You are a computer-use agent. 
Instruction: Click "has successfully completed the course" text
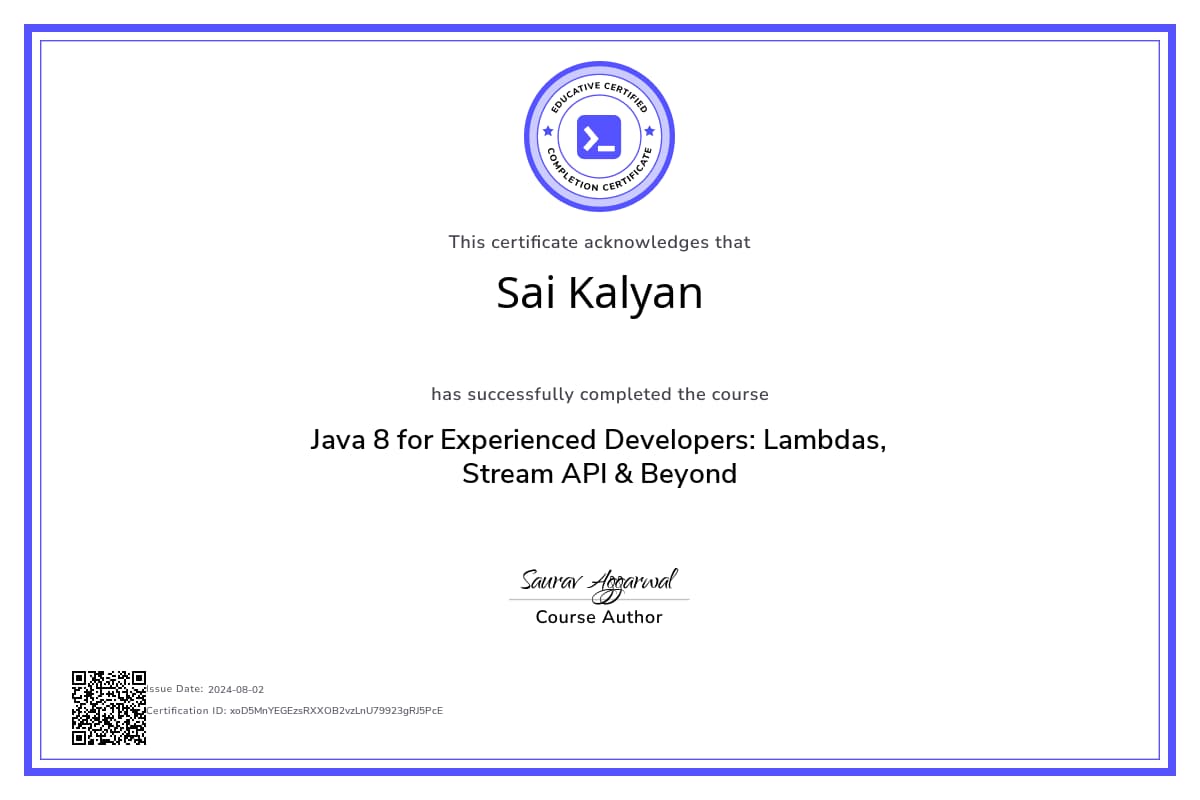tap(599, 394)
